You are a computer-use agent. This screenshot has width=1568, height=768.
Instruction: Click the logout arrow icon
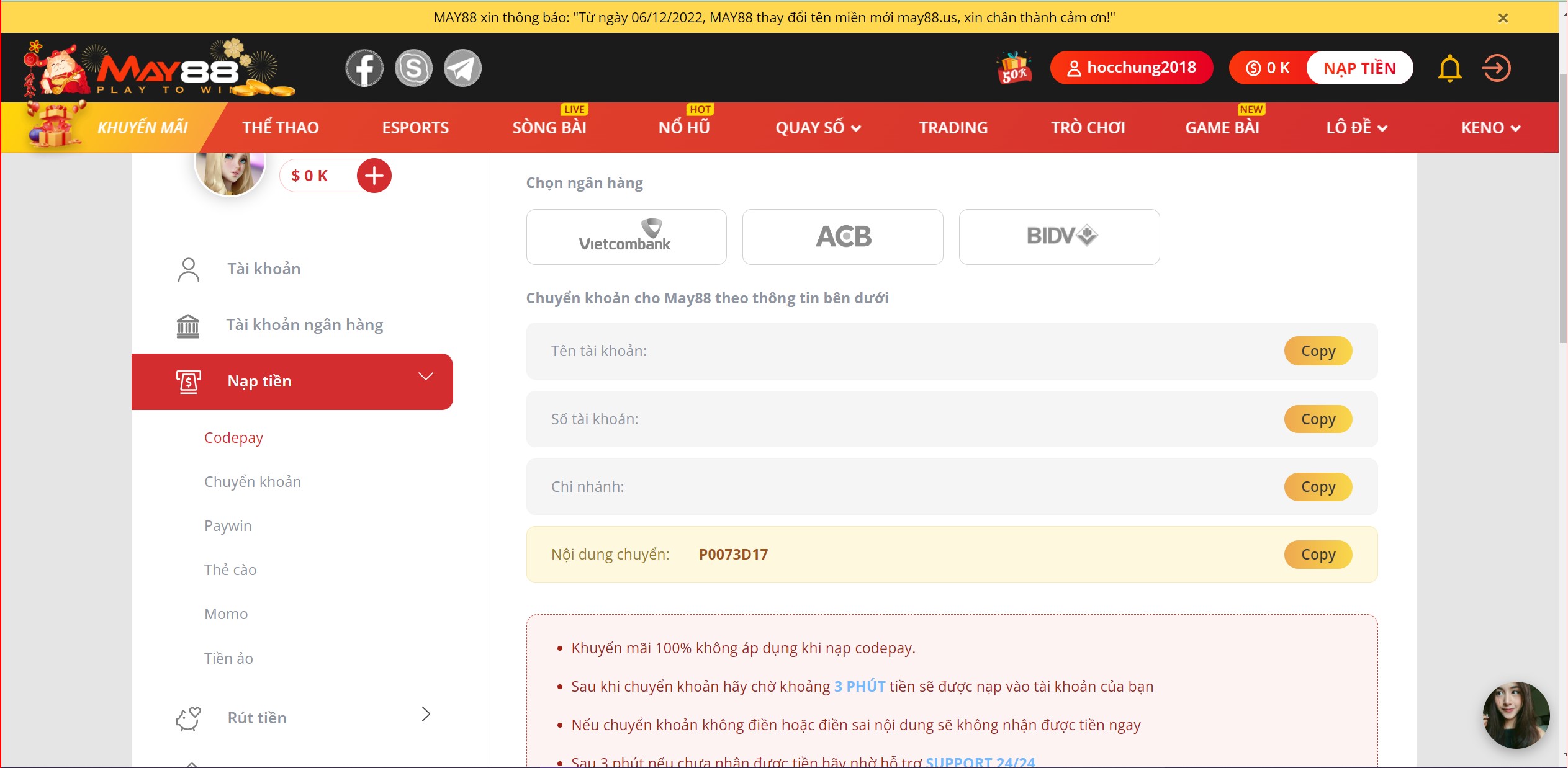coord(1496,68)
